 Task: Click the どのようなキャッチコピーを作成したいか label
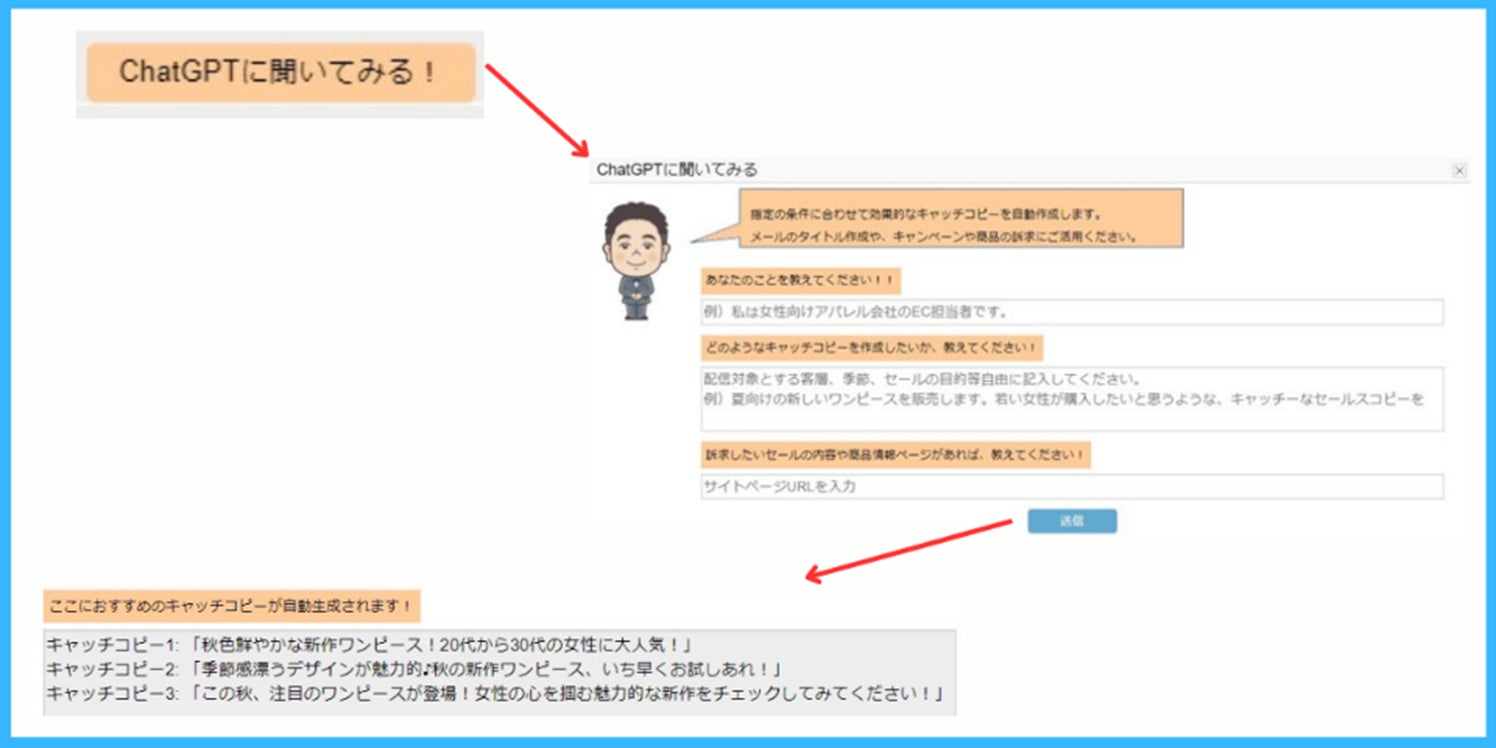pyautogui.click(x=872, y=349)
